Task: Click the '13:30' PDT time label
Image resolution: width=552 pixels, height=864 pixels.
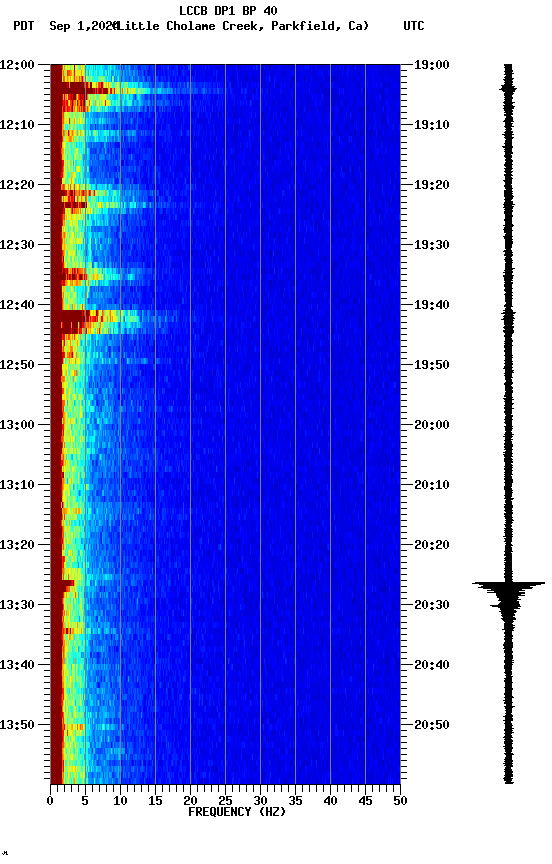Action: pos(17,605)
